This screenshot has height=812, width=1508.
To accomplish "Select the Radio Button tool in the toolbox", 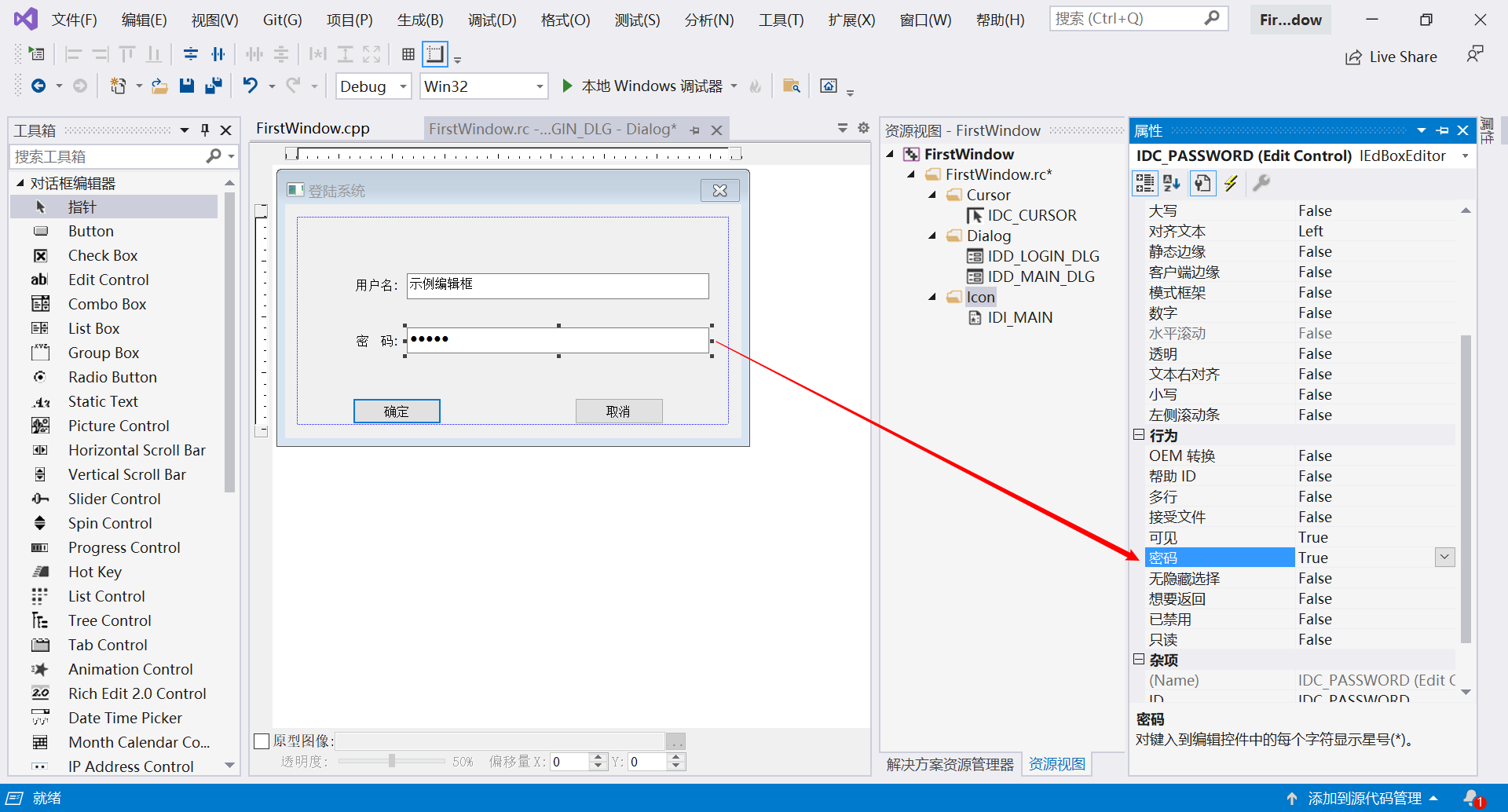I will pyautogui.click(x=112, y=377).
